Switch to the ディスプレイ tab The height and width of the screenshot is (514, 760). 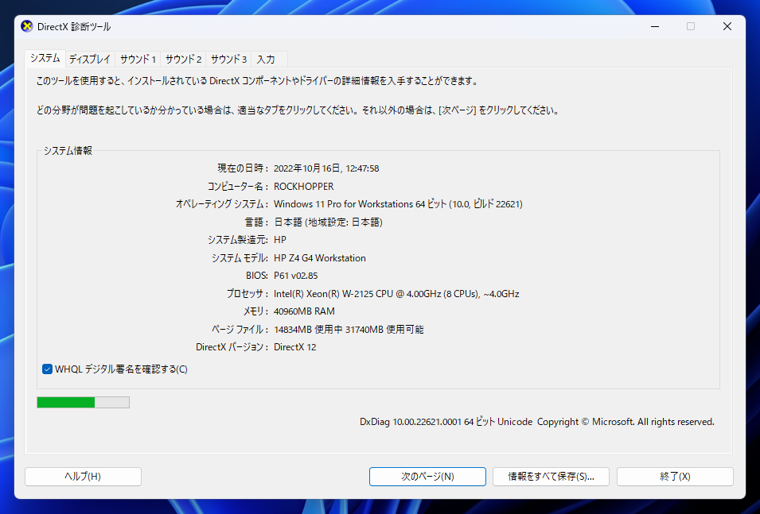point(90,59)
